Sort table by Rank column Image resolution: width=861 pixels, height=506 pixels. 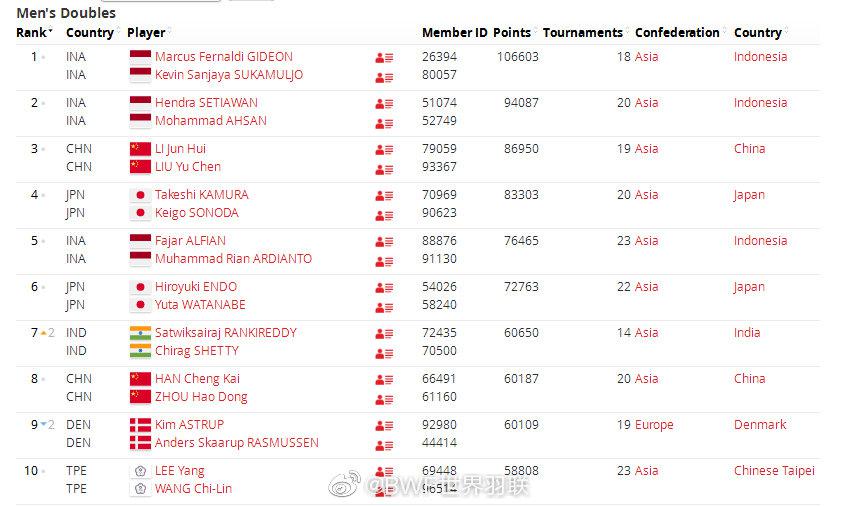point(34,32)
